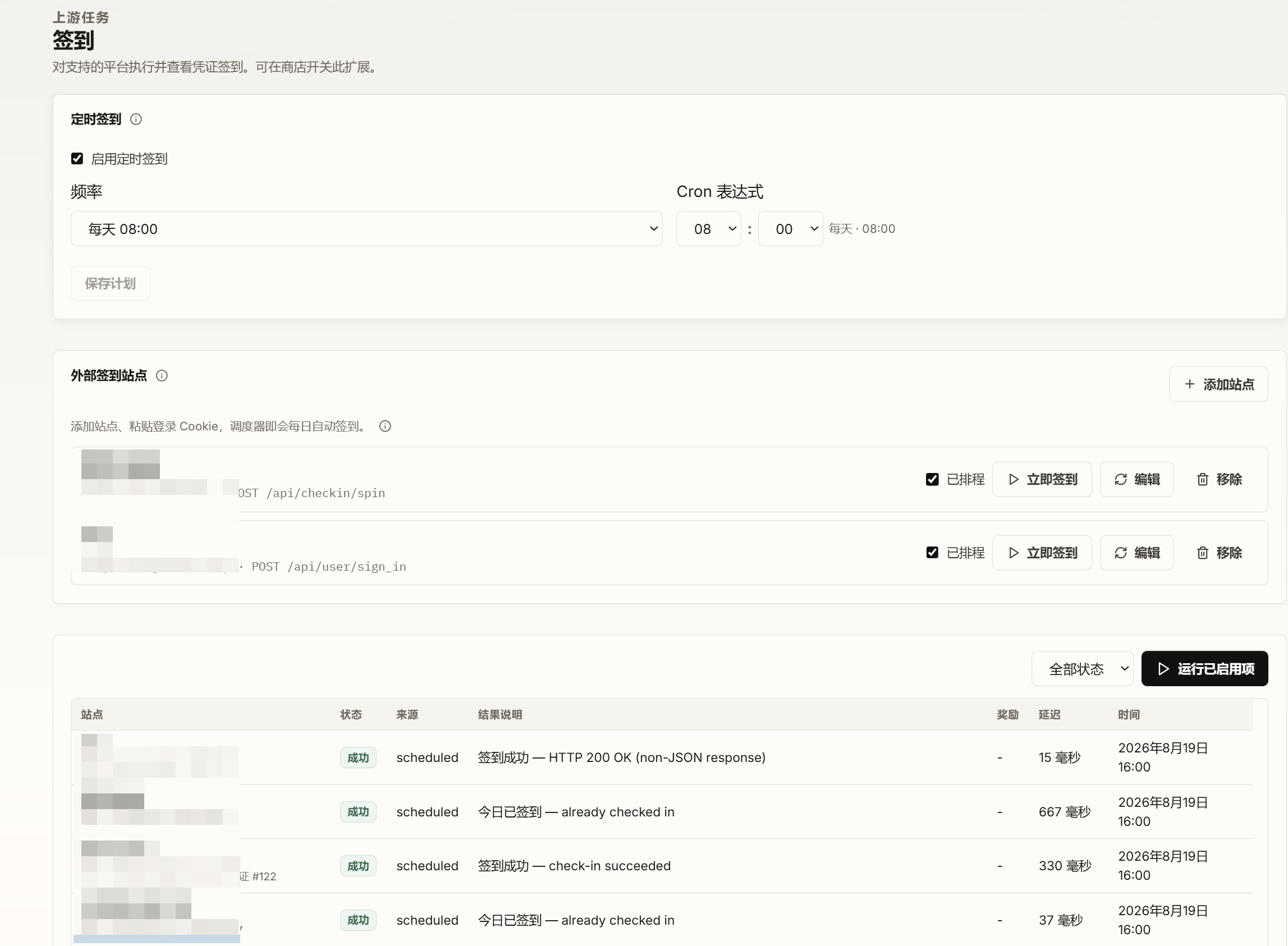Click the timestamp in the 15 毫秒 row
Viewport: 1288px width, 946px height.
click(1163, 757)
